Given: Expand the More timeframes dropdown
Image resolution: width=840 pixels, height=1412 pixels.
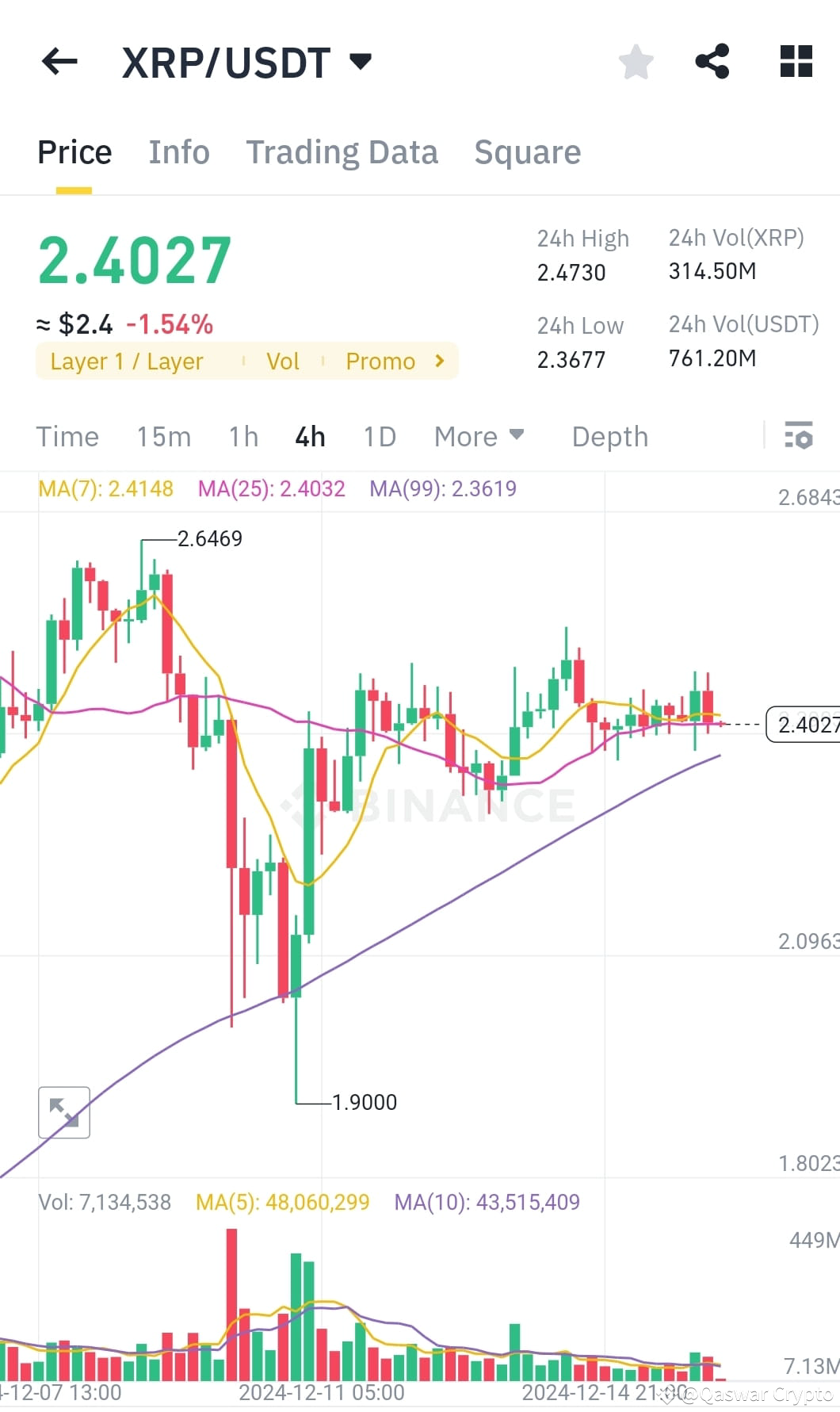Looking at the screenshot, I should [x=478, y=436].
